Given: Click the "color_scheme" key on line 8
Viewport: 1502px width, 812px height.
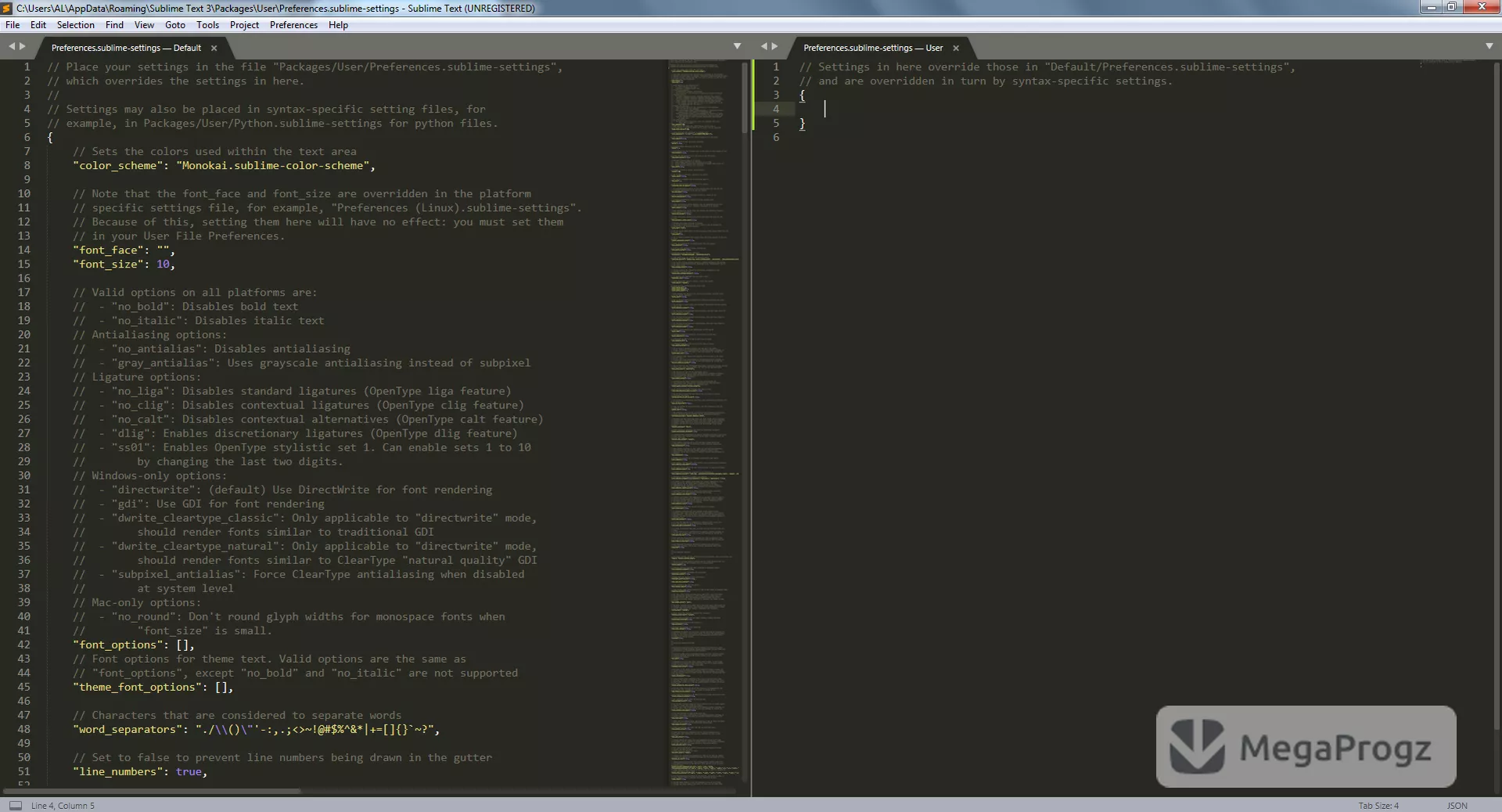Looking at the screenshot, I should pyautogui.click(x=118, y=166).
